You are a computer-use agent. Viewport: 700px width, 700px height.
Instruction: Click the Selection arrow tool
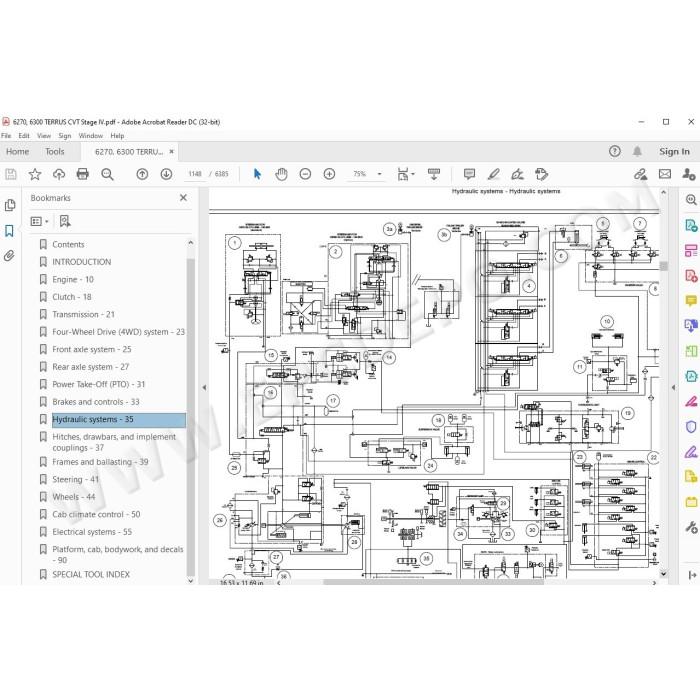(x=257, y=174)
